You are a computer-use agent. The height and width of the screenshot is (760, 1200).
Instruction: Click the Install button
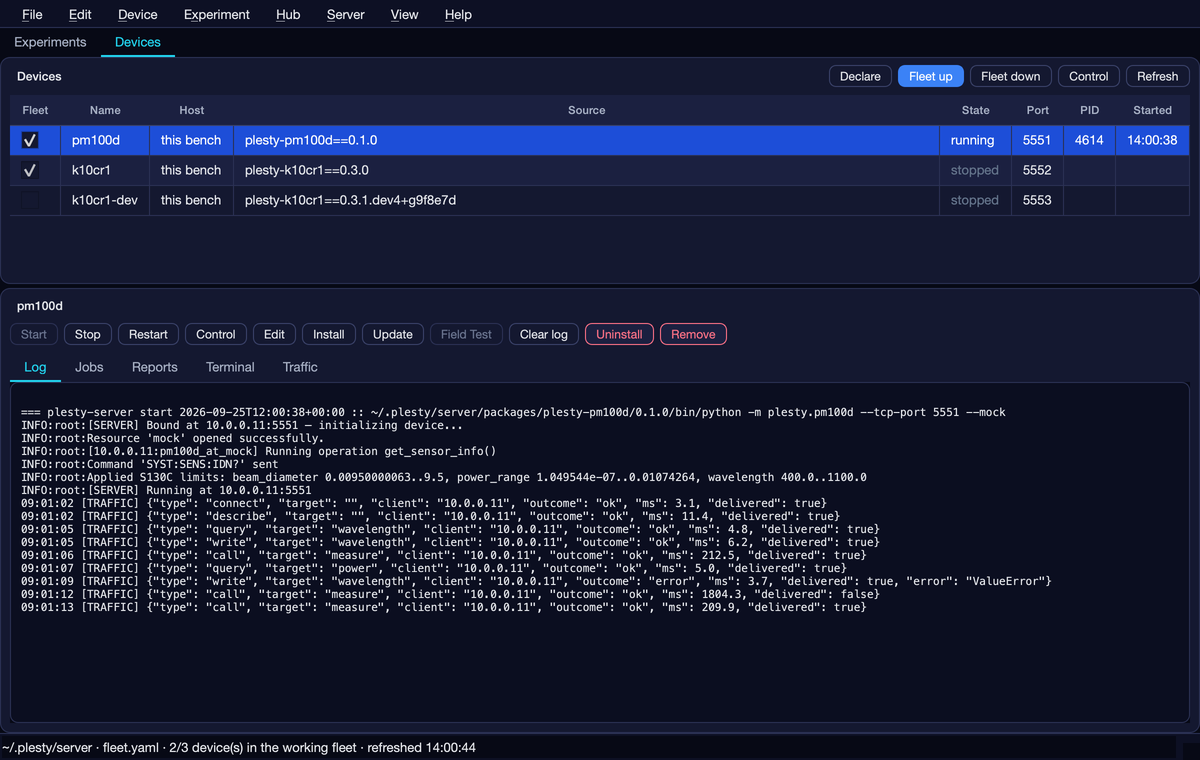(x=329, y=334)
